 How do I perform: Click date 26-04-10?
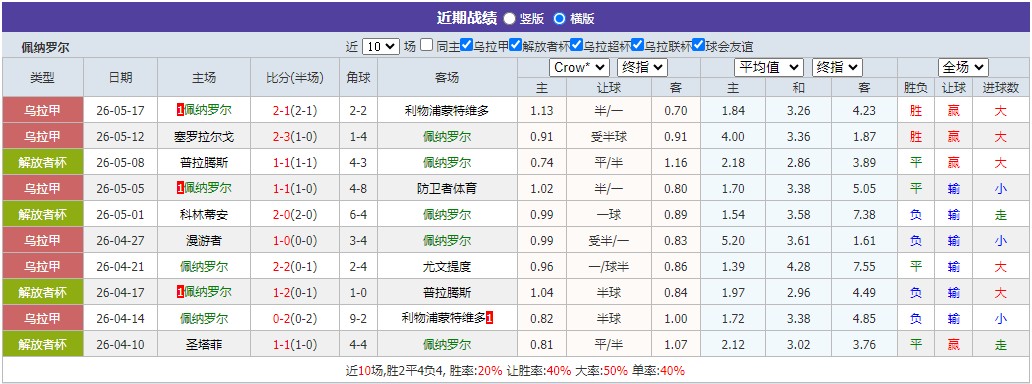tap(120, 344)
